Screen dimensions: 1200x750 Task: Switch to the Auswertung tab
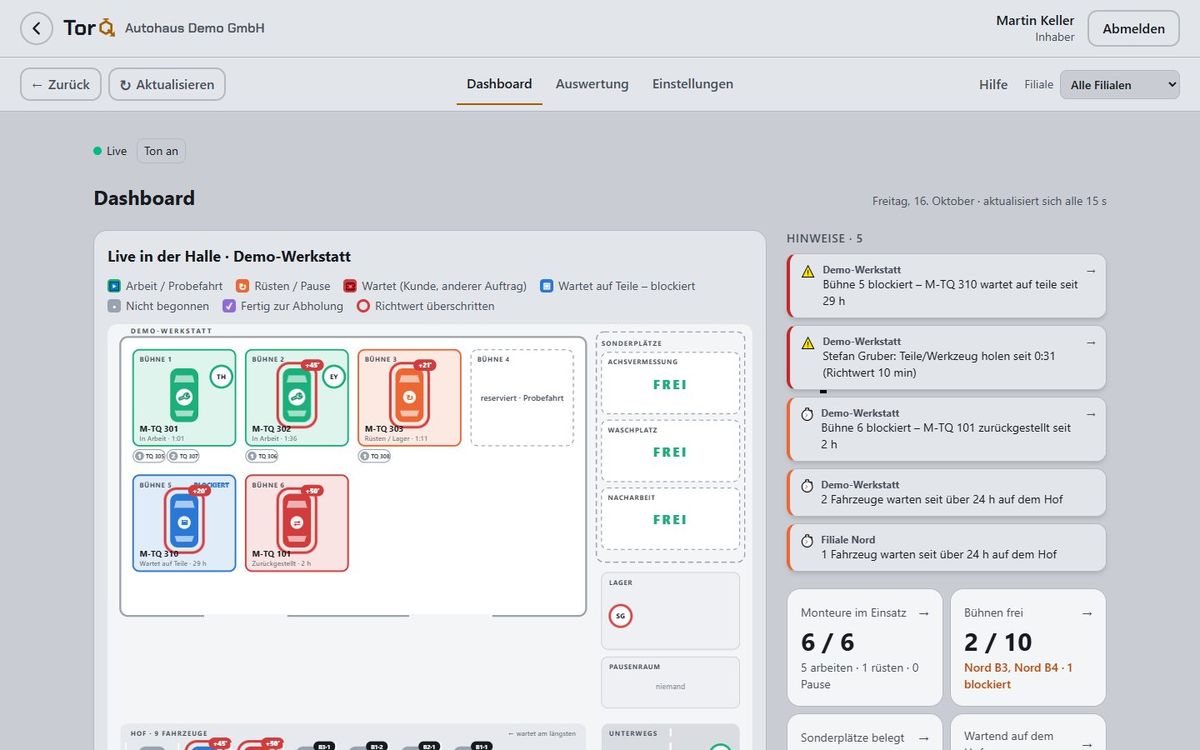pos(592,84)
